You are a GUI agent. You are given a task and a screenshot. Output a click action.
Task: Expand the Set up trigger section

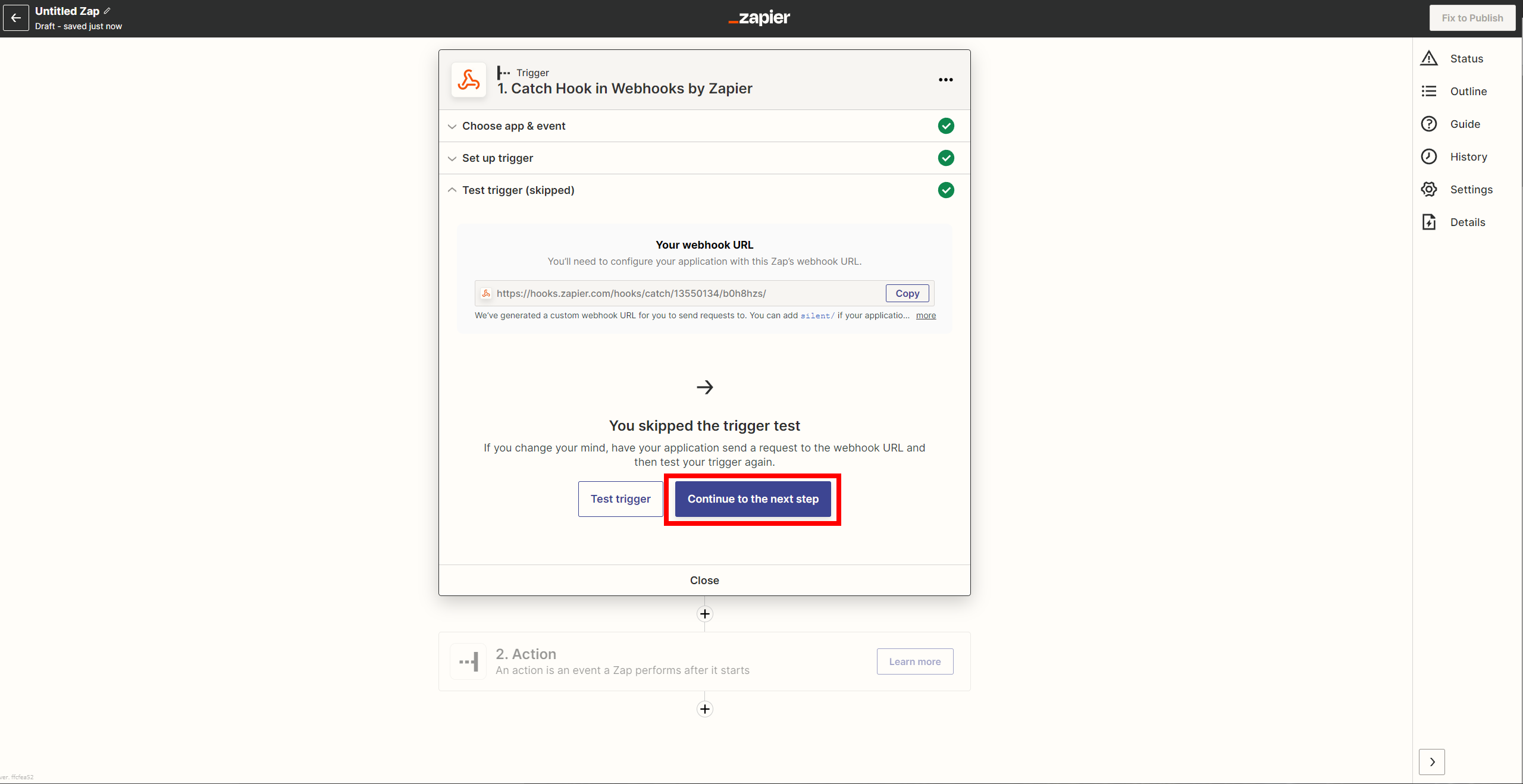(x=497, y=158)
